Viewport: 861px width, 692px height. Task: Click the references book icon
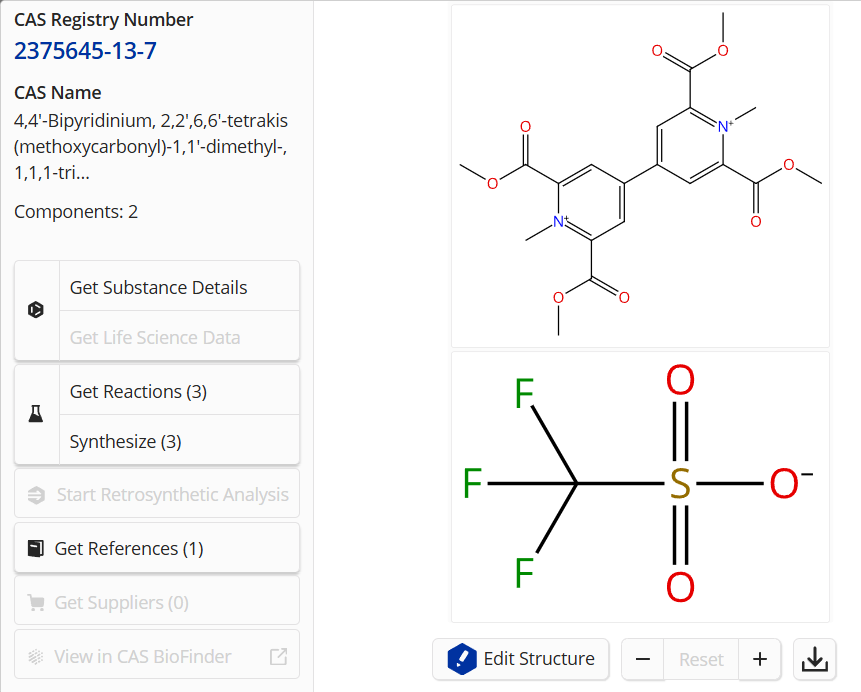coord(36,548)
